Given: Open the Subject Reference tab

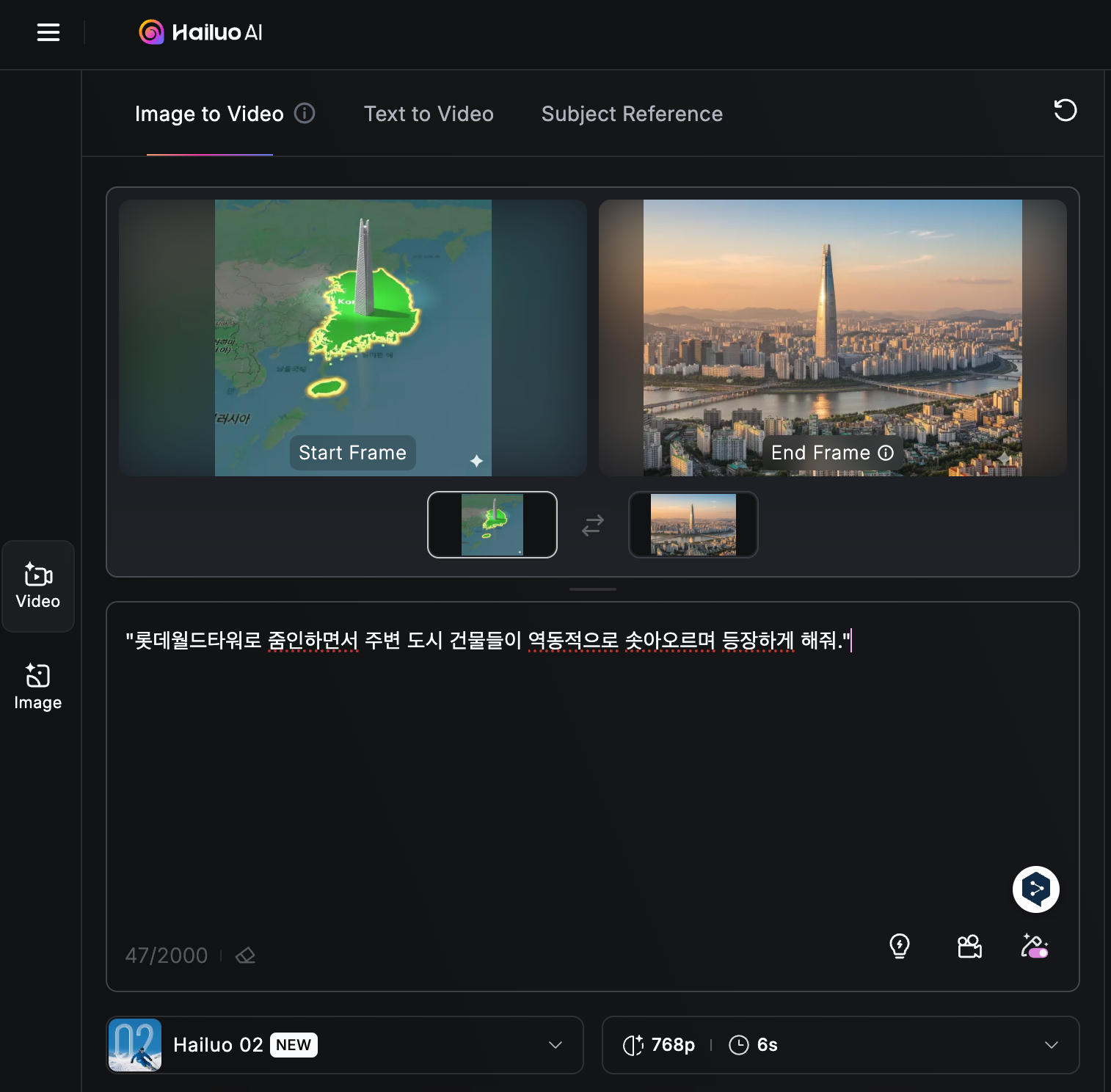Looking at the screenshot, I should [x=631, y=114].
